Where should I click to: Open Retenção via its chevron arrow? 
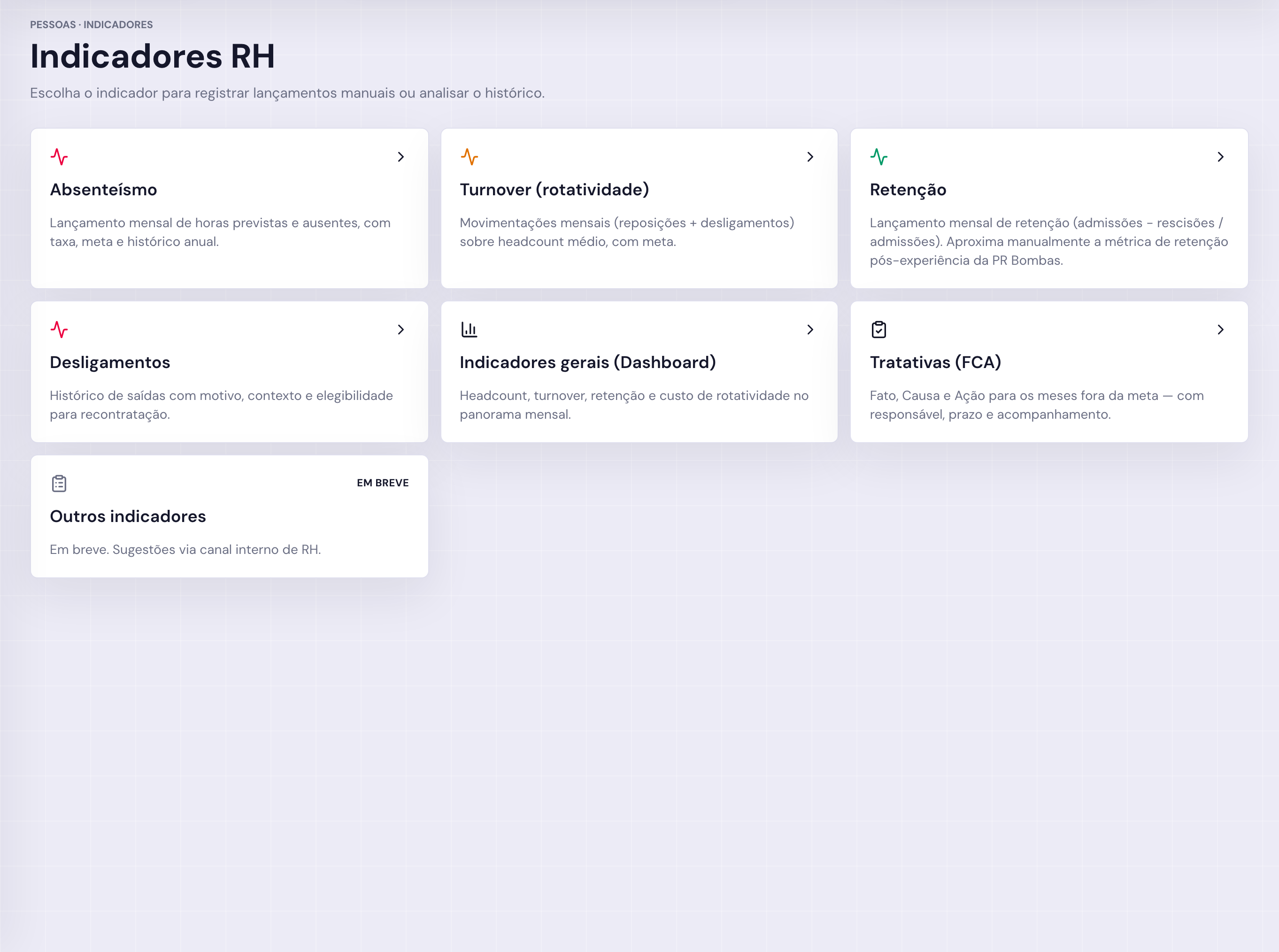[1220, 157]
